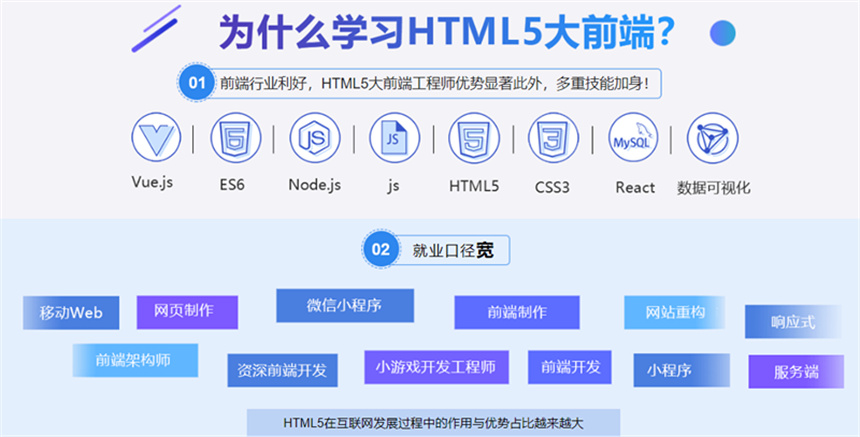Click the Vue.js logo icon

156,138
